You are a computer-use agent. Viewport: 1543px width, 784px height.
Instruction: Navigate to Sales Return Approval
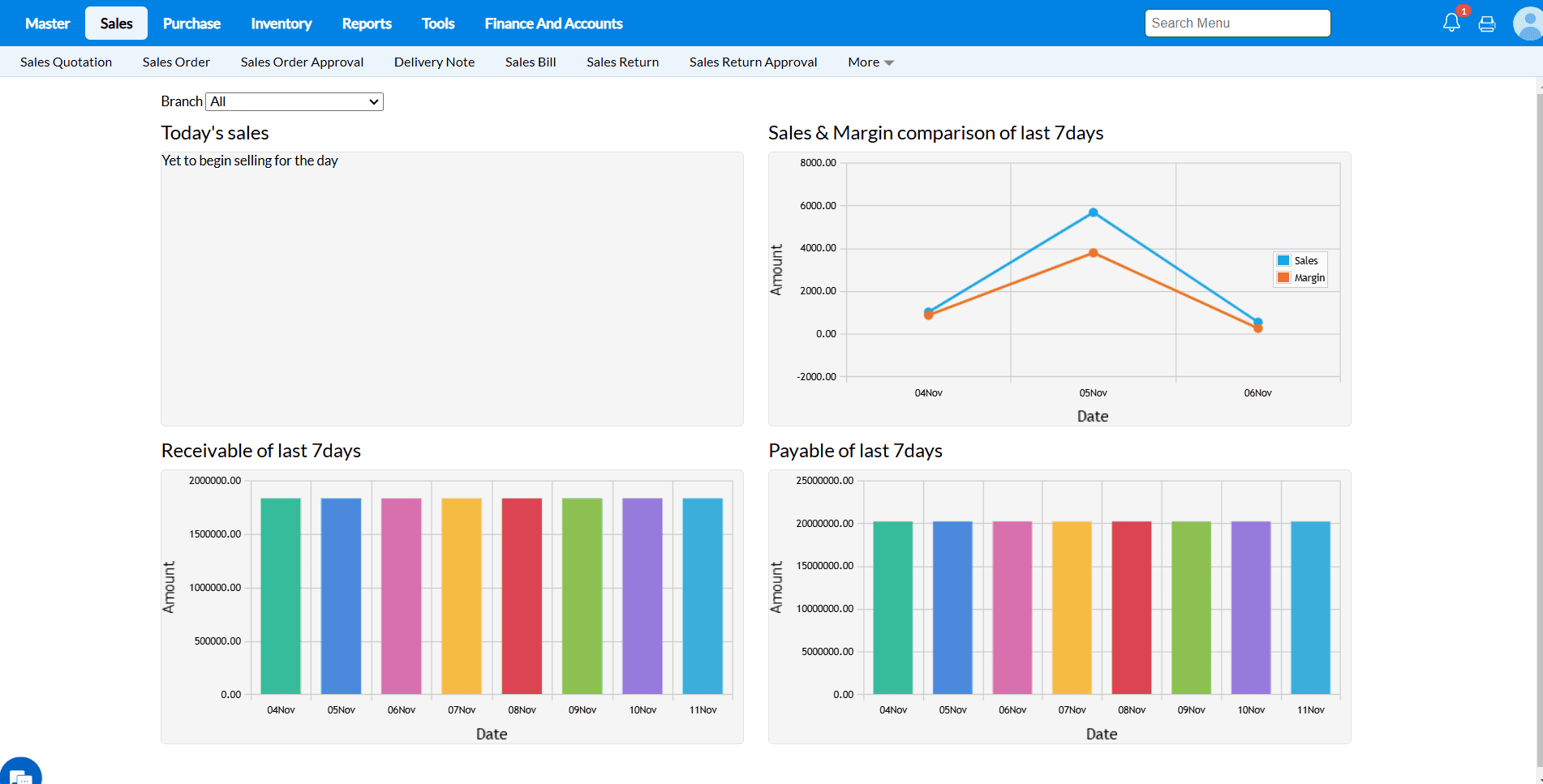[753, 62]
